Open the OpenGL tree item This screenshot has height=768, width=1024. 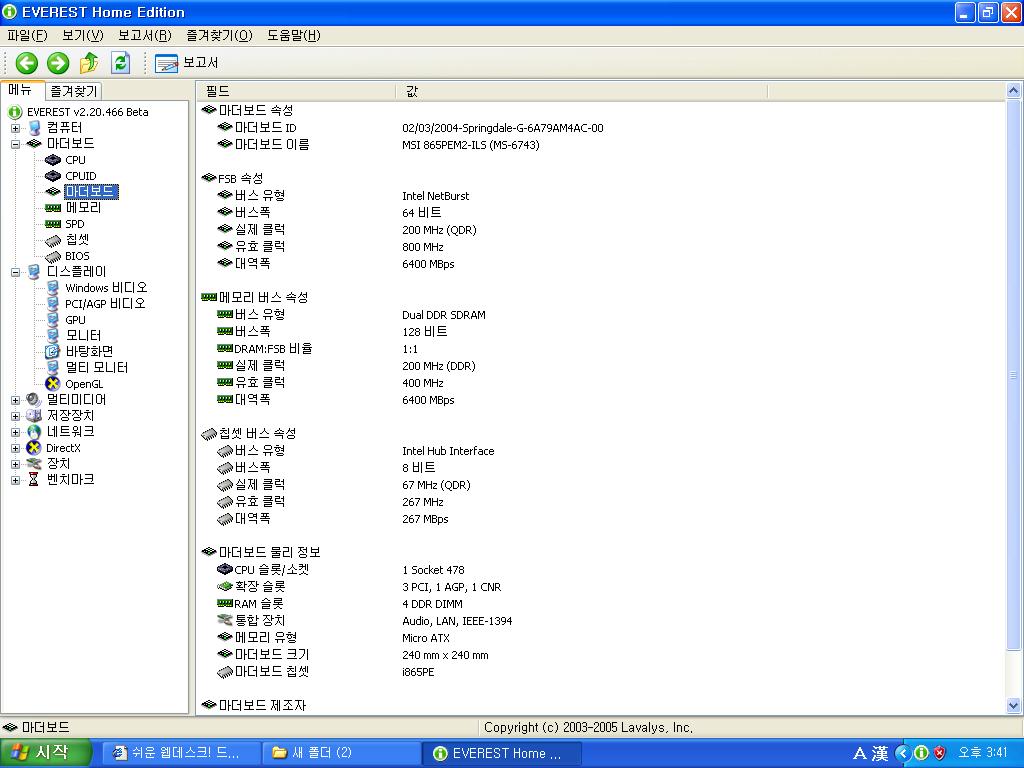pyautogui.click(x=84, y=384)
